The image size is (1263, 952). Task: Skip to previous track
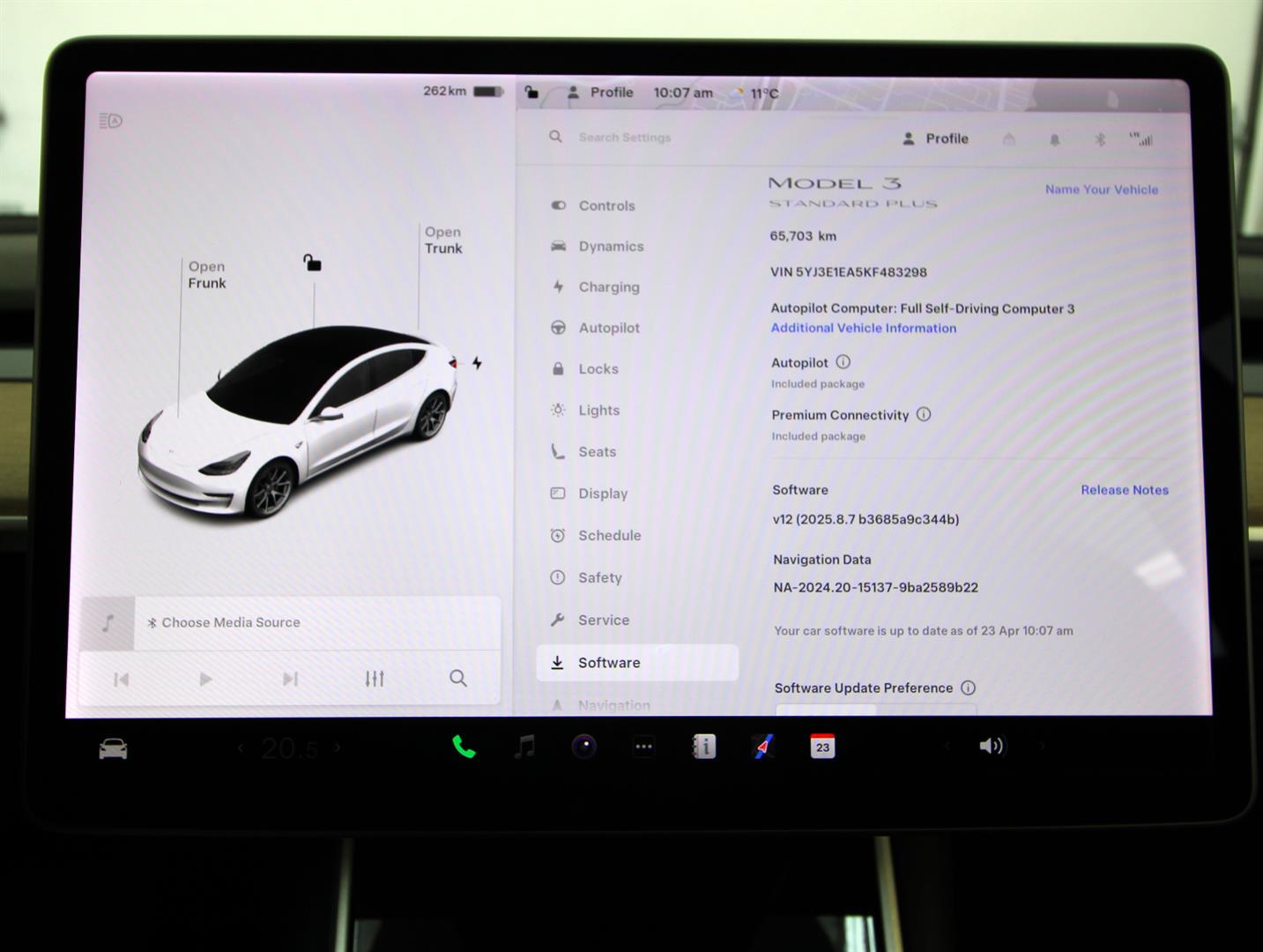(x=122, y=679)
